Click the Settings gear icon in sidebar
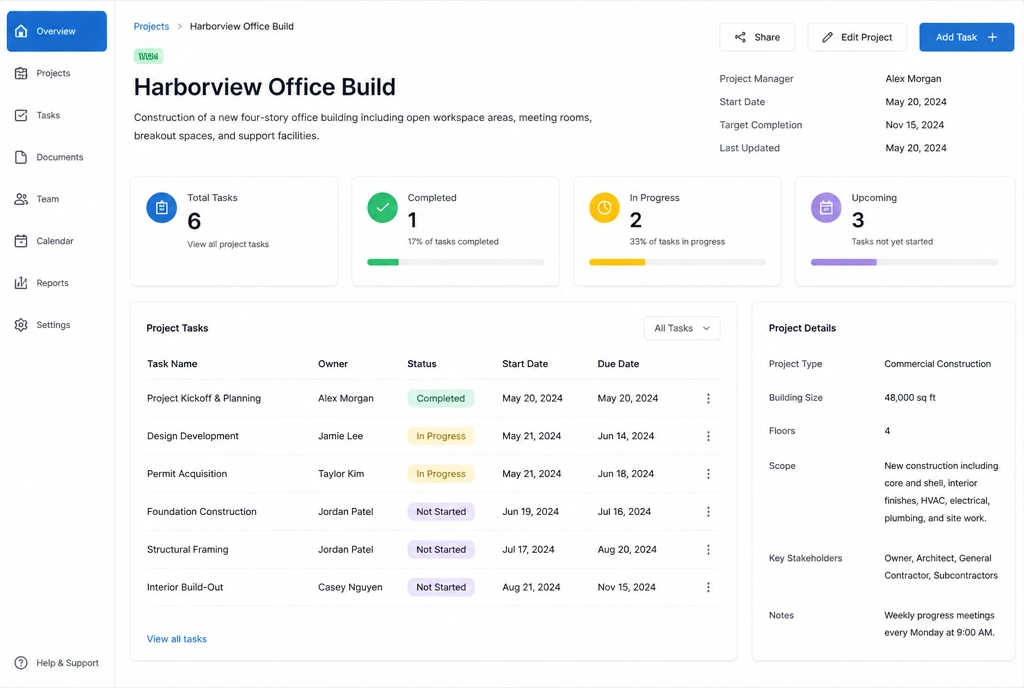Viewport: 1024px width, 688px height. pos(21,324)
